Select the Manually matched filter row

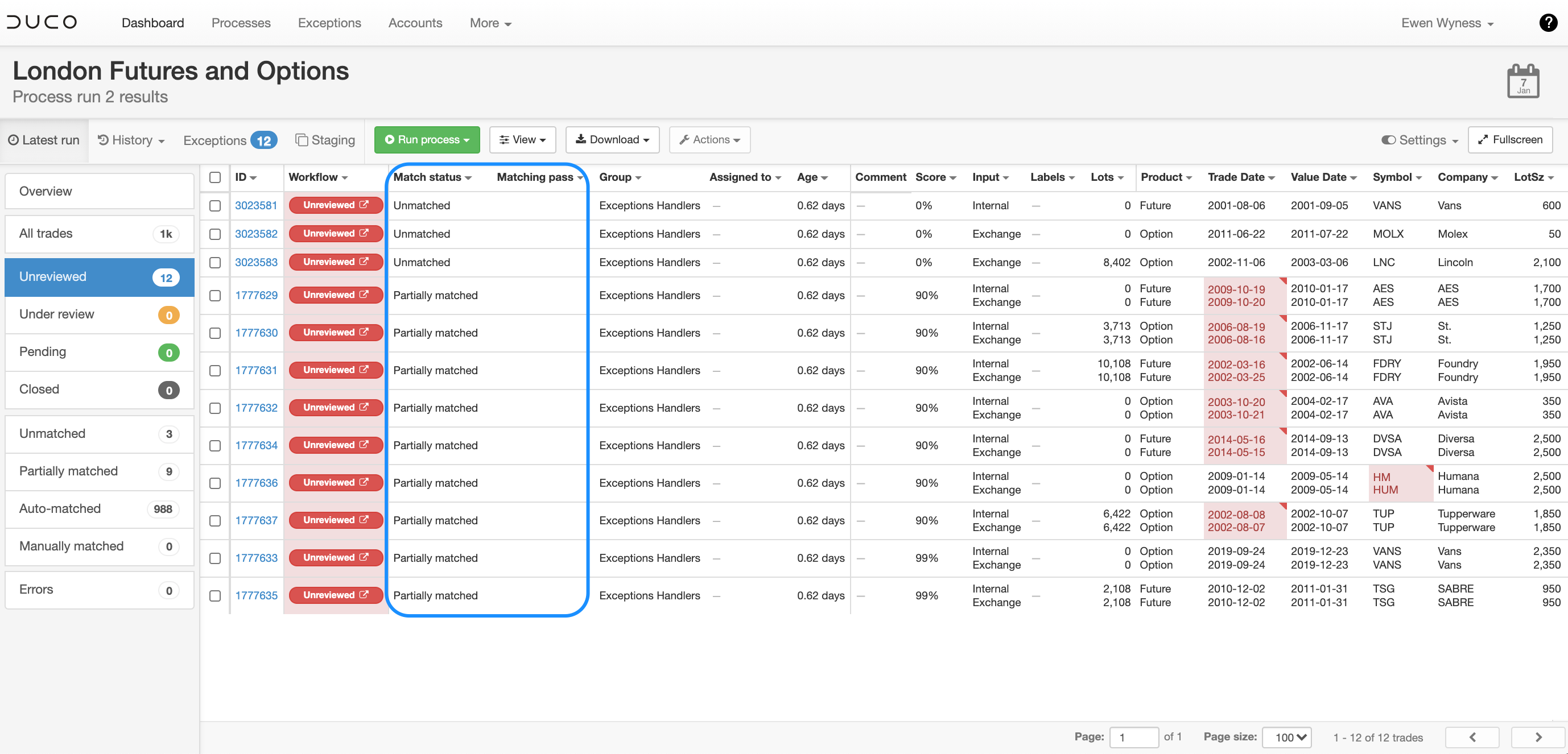(x=99, y=546)
